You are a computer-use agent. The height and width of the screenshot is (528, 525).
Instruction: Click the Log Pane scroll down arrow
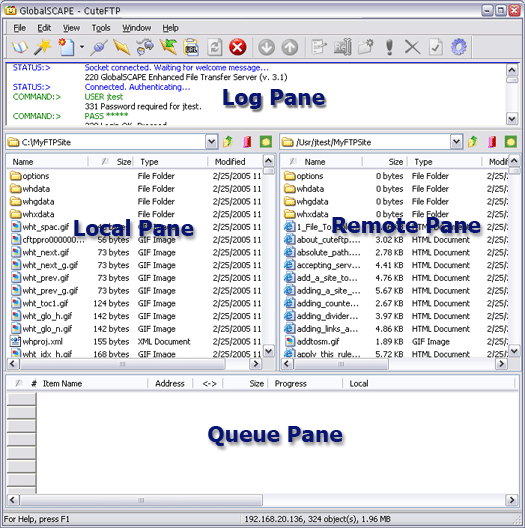(x=512, y=119)
